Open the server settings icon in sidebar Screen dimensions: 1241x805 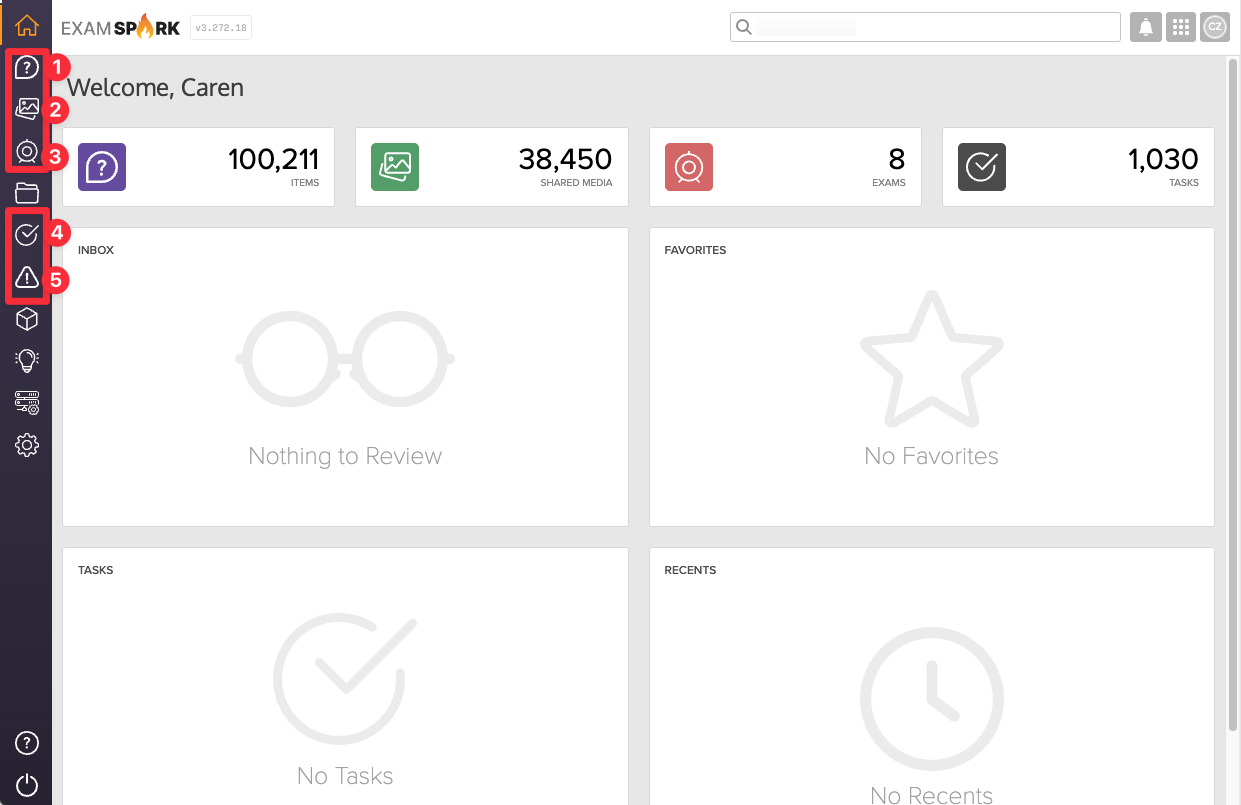(x=27, y=403)
